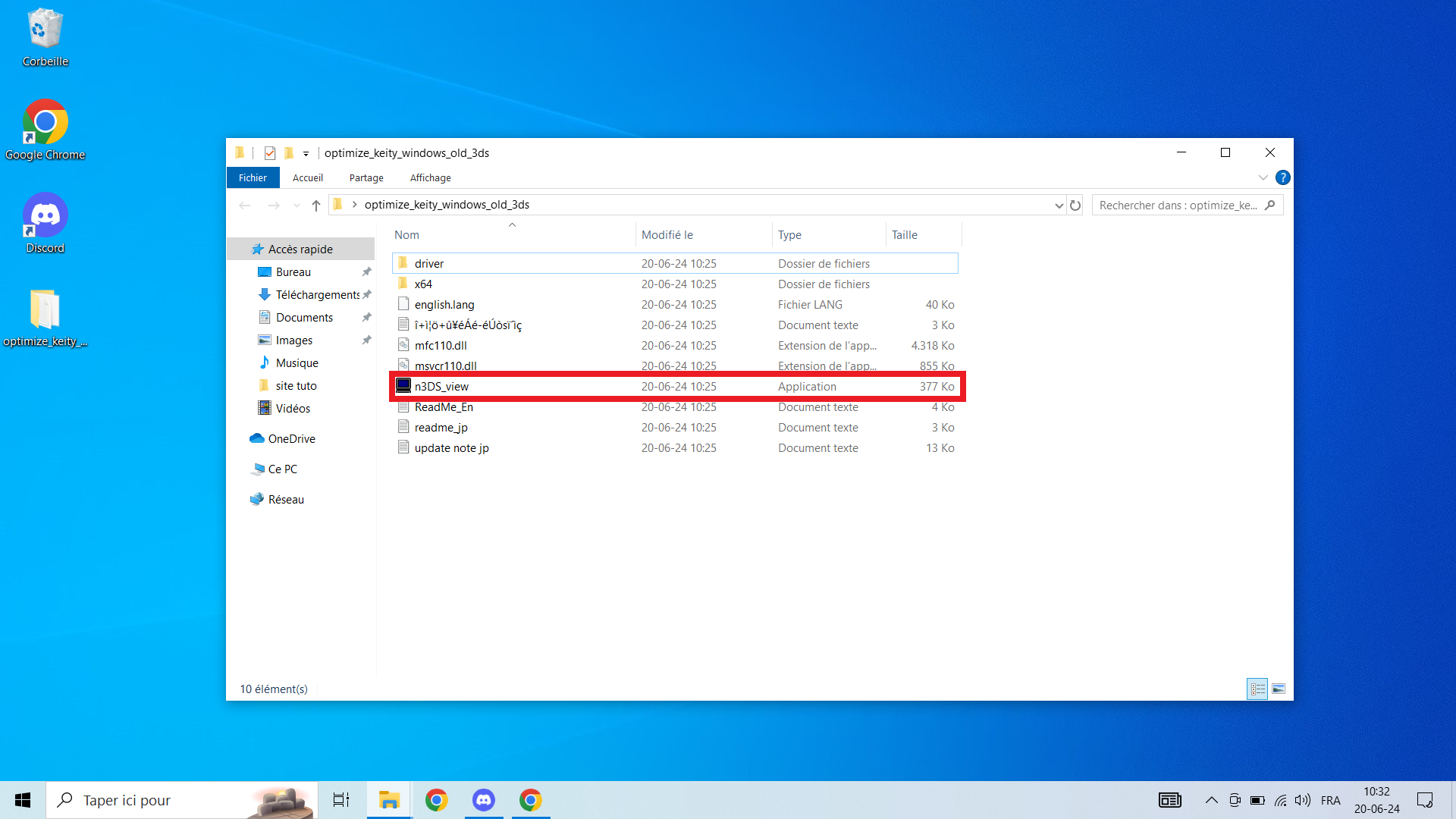
Task: Click the File Explorer taskbar icon
Action: pyautogui.click(x=389, y=800)
